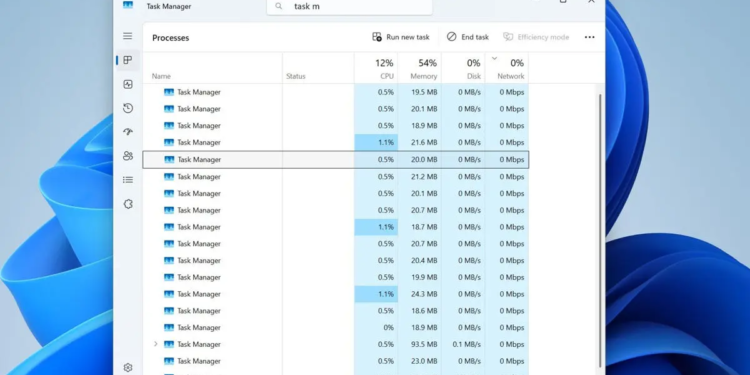Select the highlighted Task Manager 20.0 MB row

pyautogui.click(x=336, y=160)
